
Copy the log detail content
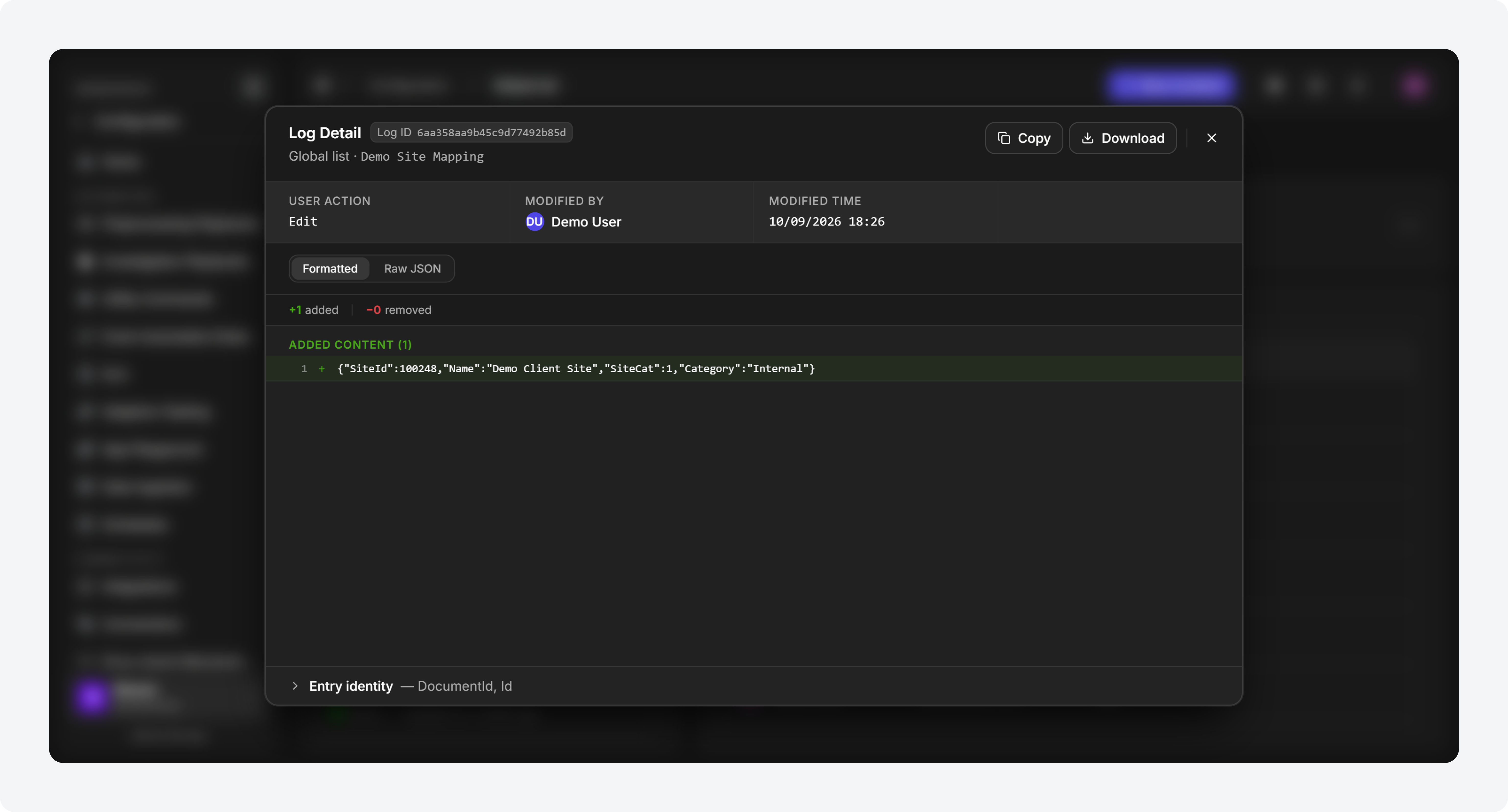1023,138
